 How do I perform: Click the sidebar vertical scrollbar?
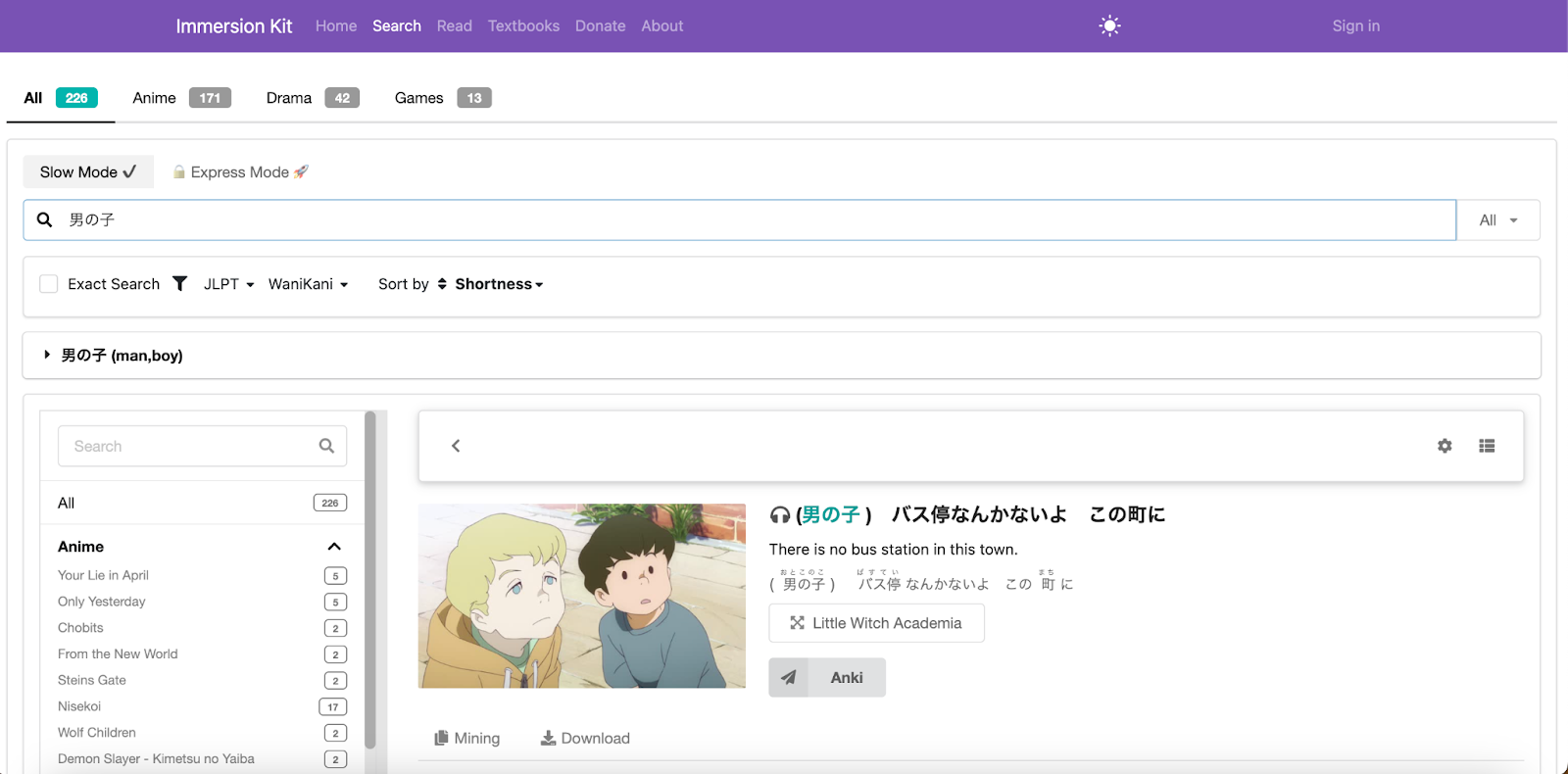pyautogui.click(x=370, y=580)
